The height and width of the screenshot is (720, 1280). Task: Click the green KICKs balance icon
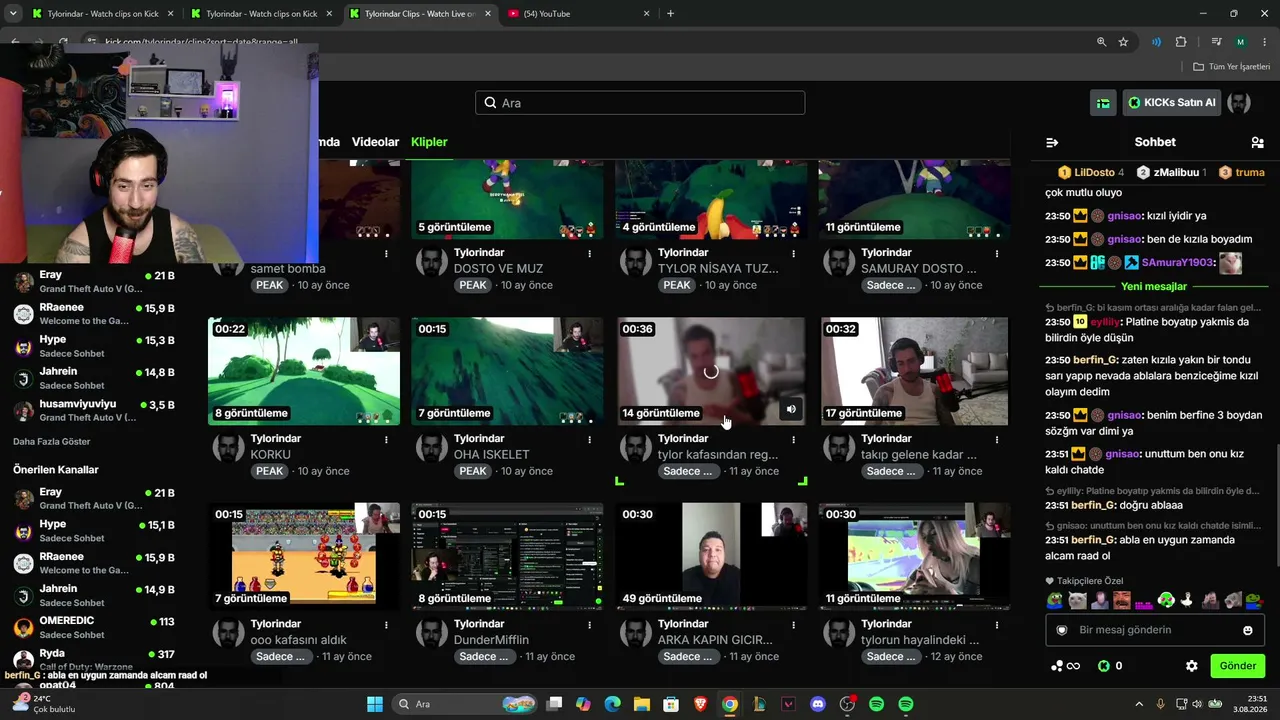(x=1104, y=666)
